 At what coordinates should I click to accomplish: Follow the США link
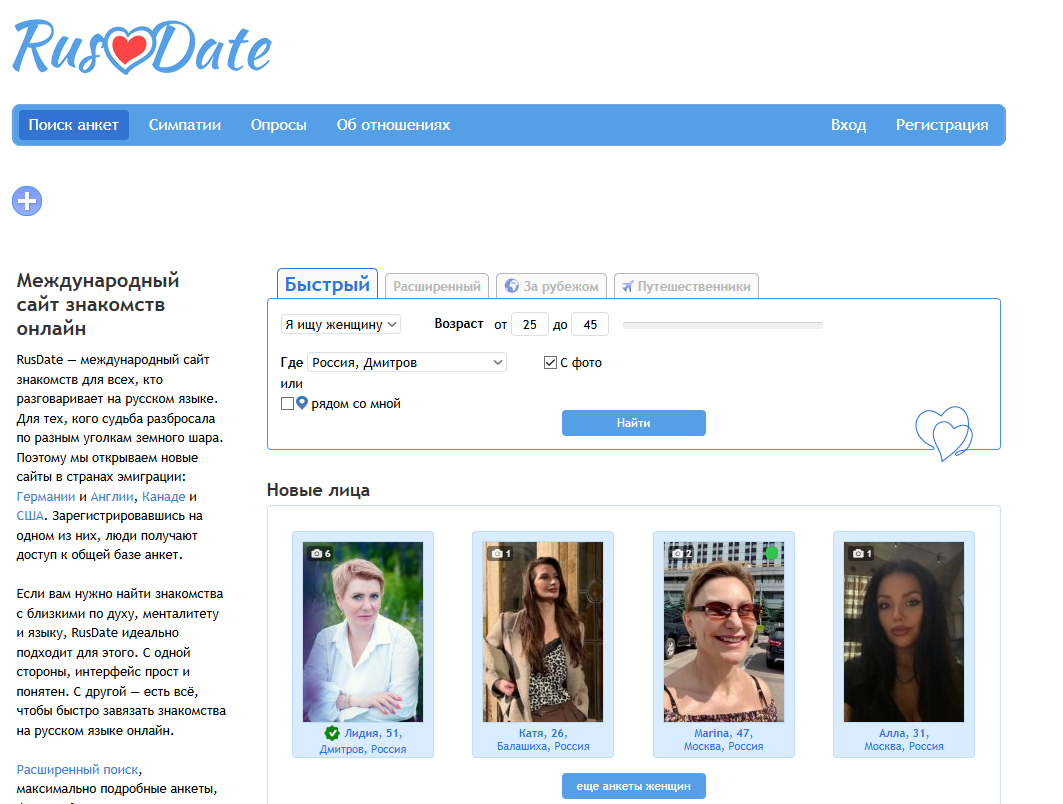tap(30, 516)
